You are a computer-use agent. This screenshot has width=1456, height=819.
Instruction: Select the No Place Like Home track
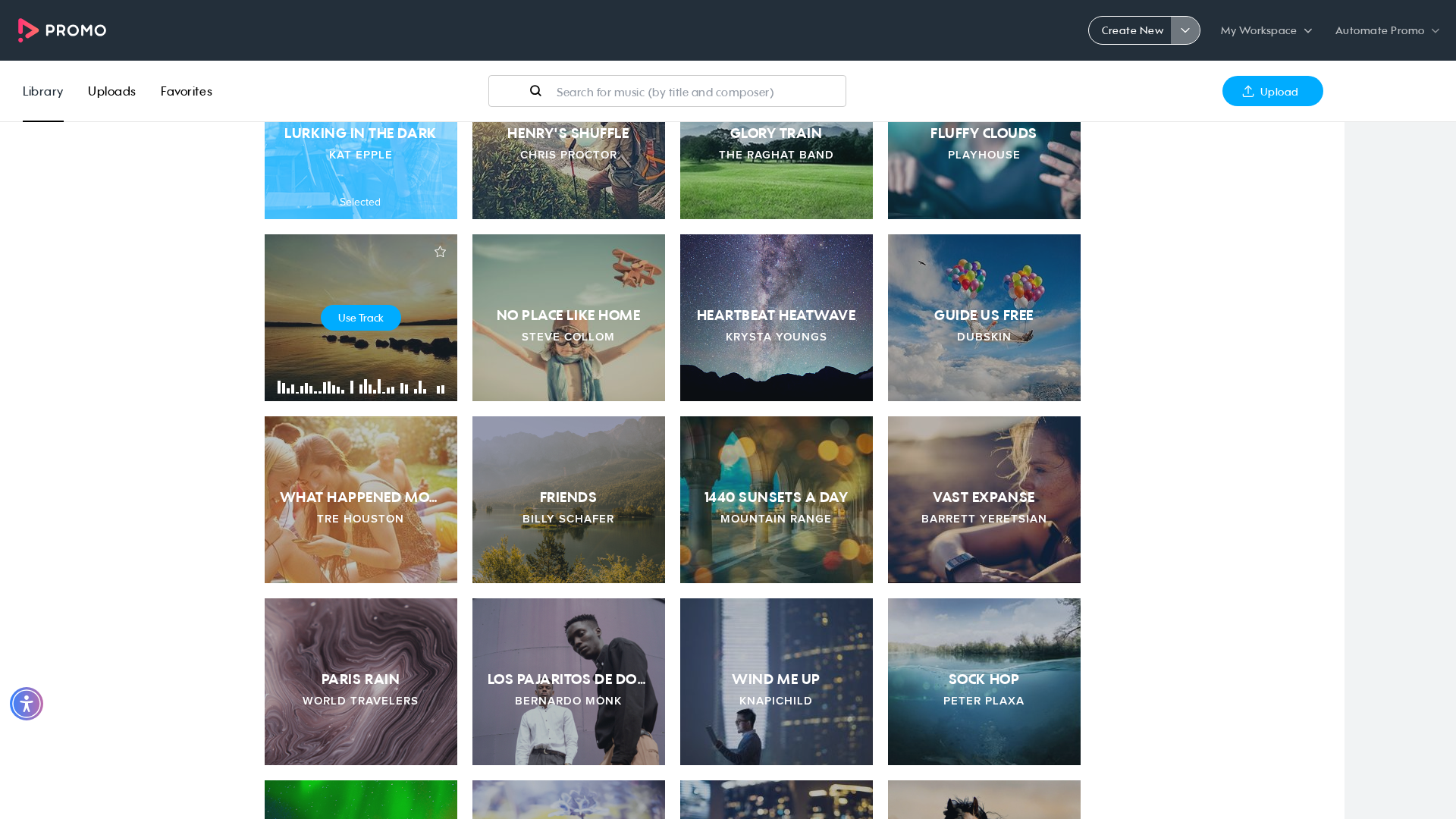tap(569, 318)
